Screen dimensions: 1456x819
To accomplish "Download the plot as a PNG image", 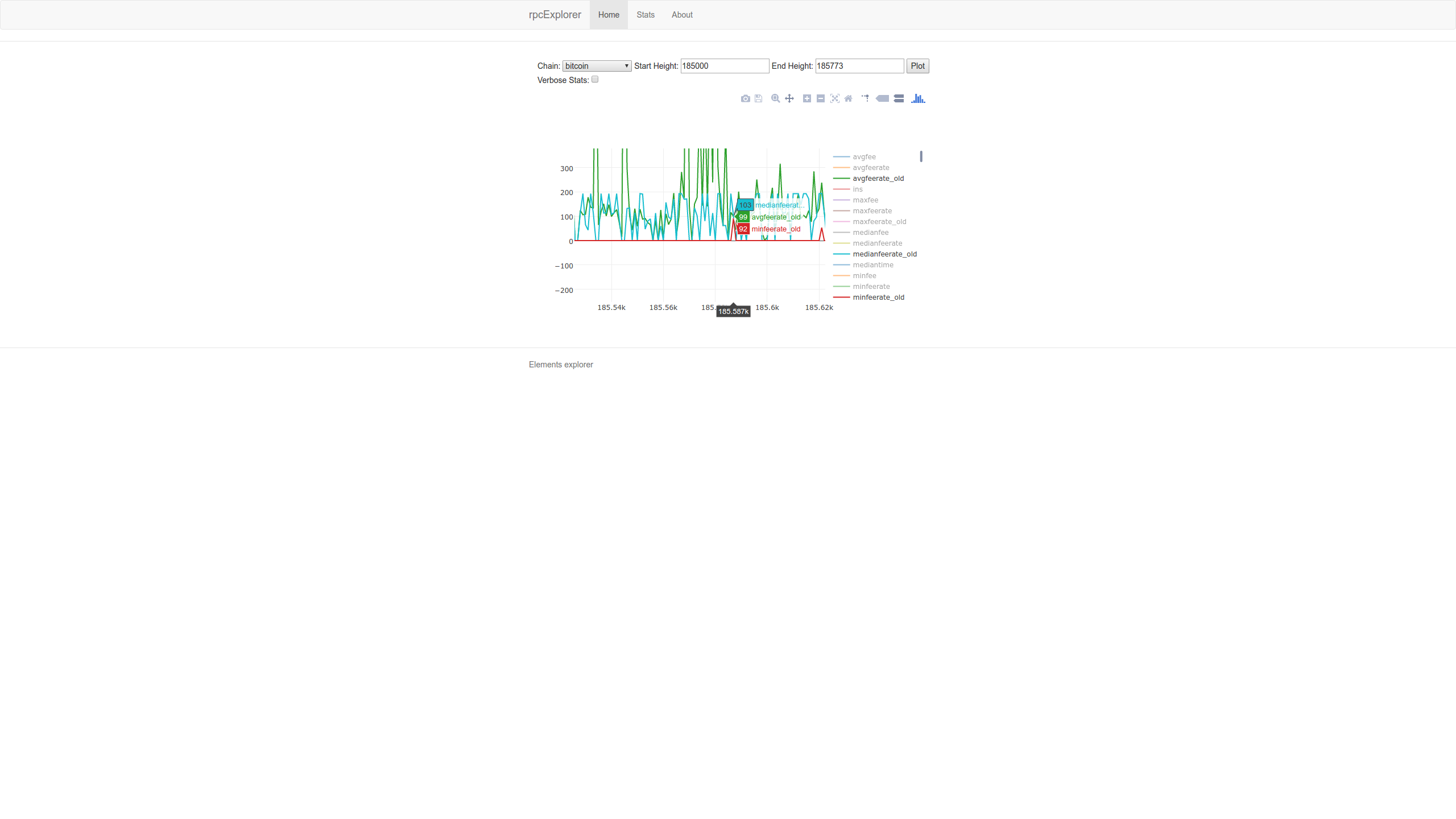I will coord(745,98).
